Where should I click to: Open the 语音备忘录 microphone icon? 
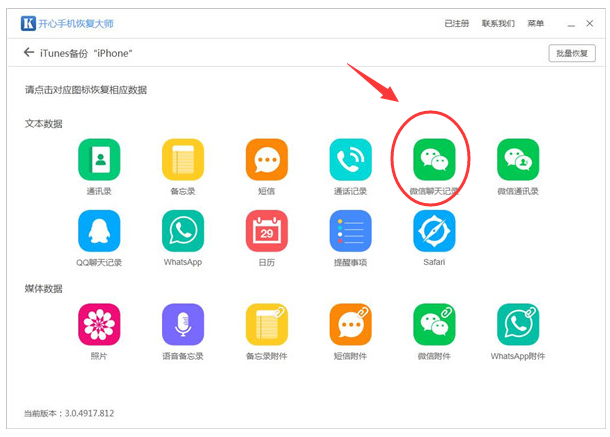coord(183,324)
